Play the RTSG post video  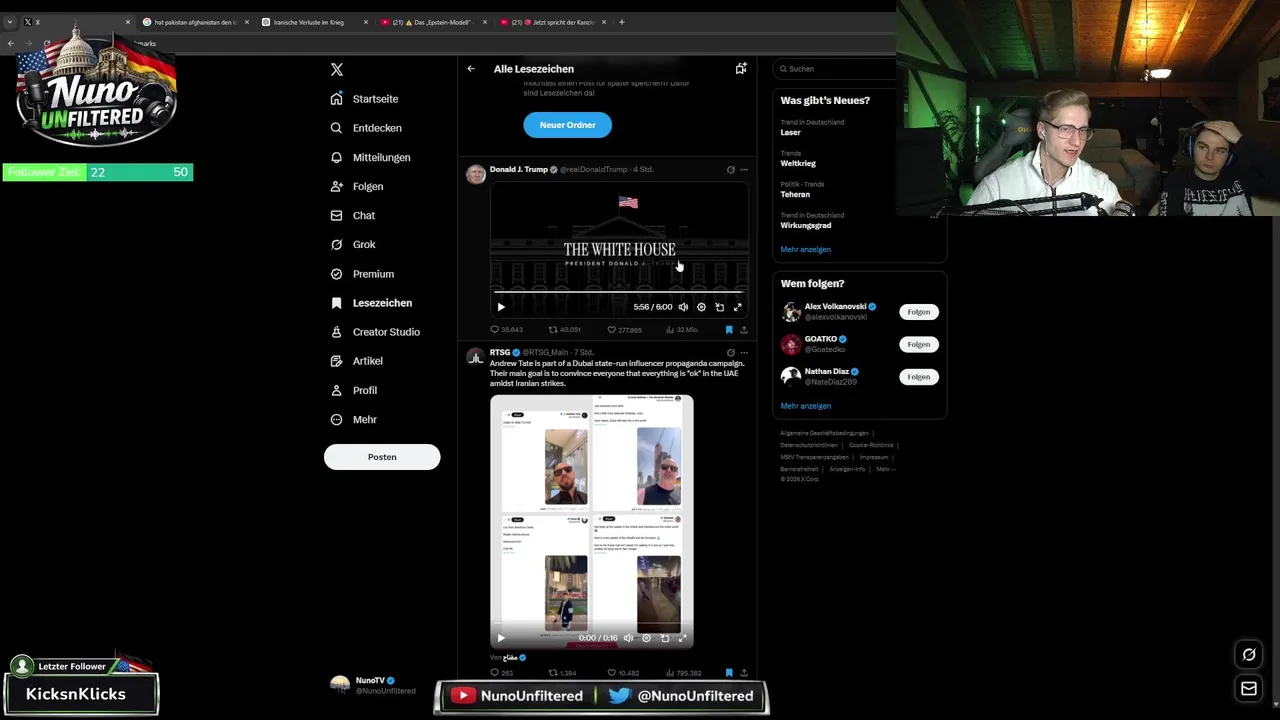pyautogui.click(x=501, y=638)
